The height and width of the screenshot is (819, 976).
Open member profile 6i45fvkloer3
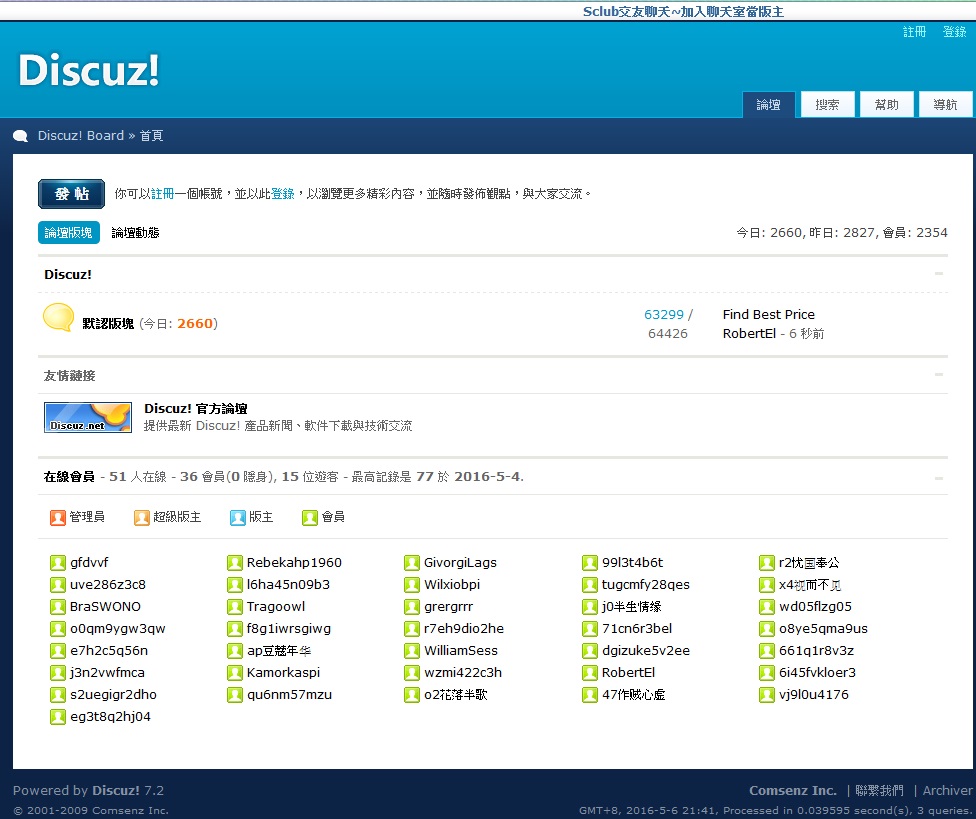pos(817,673)
